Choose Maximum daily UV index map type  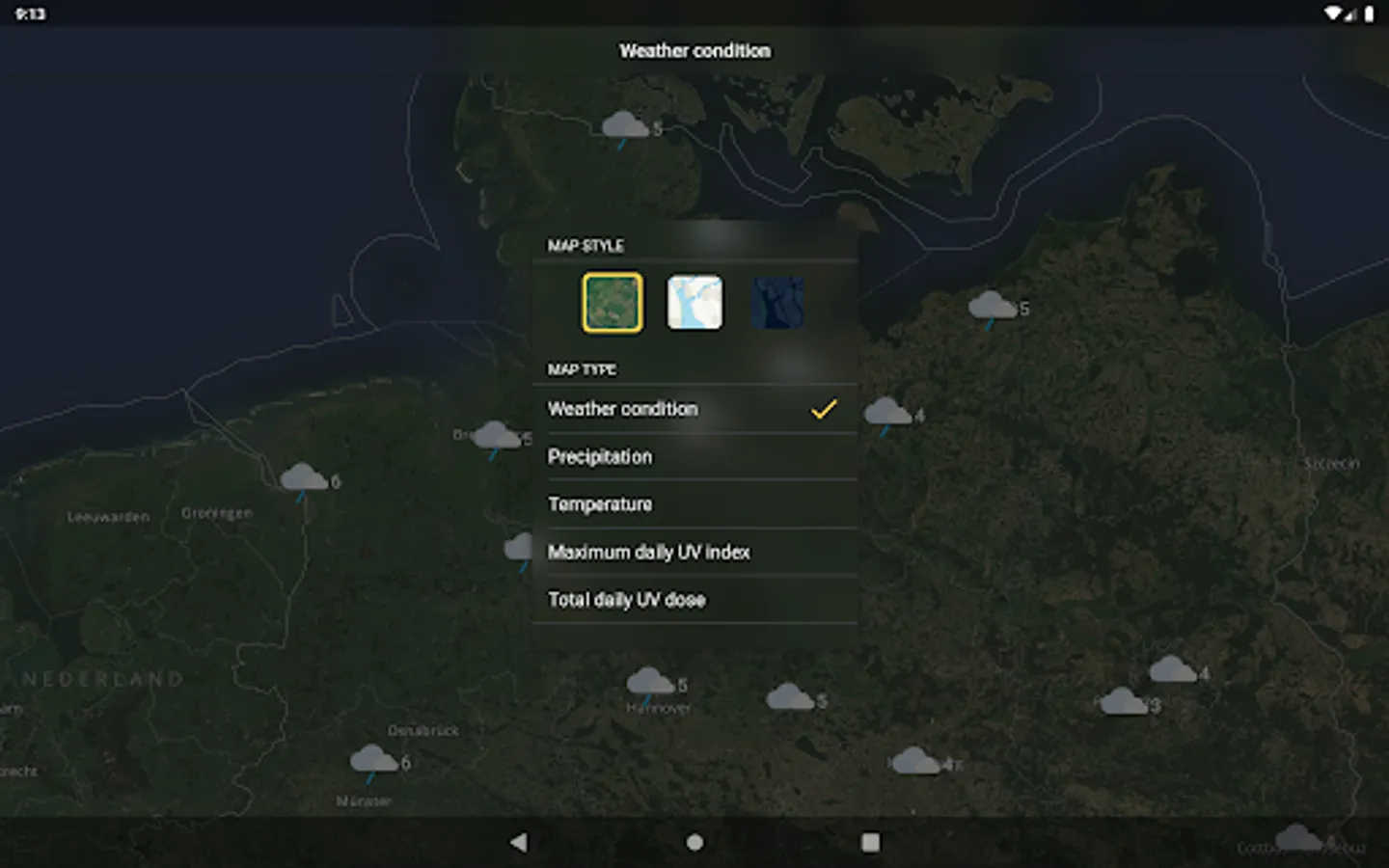[694, 553]
